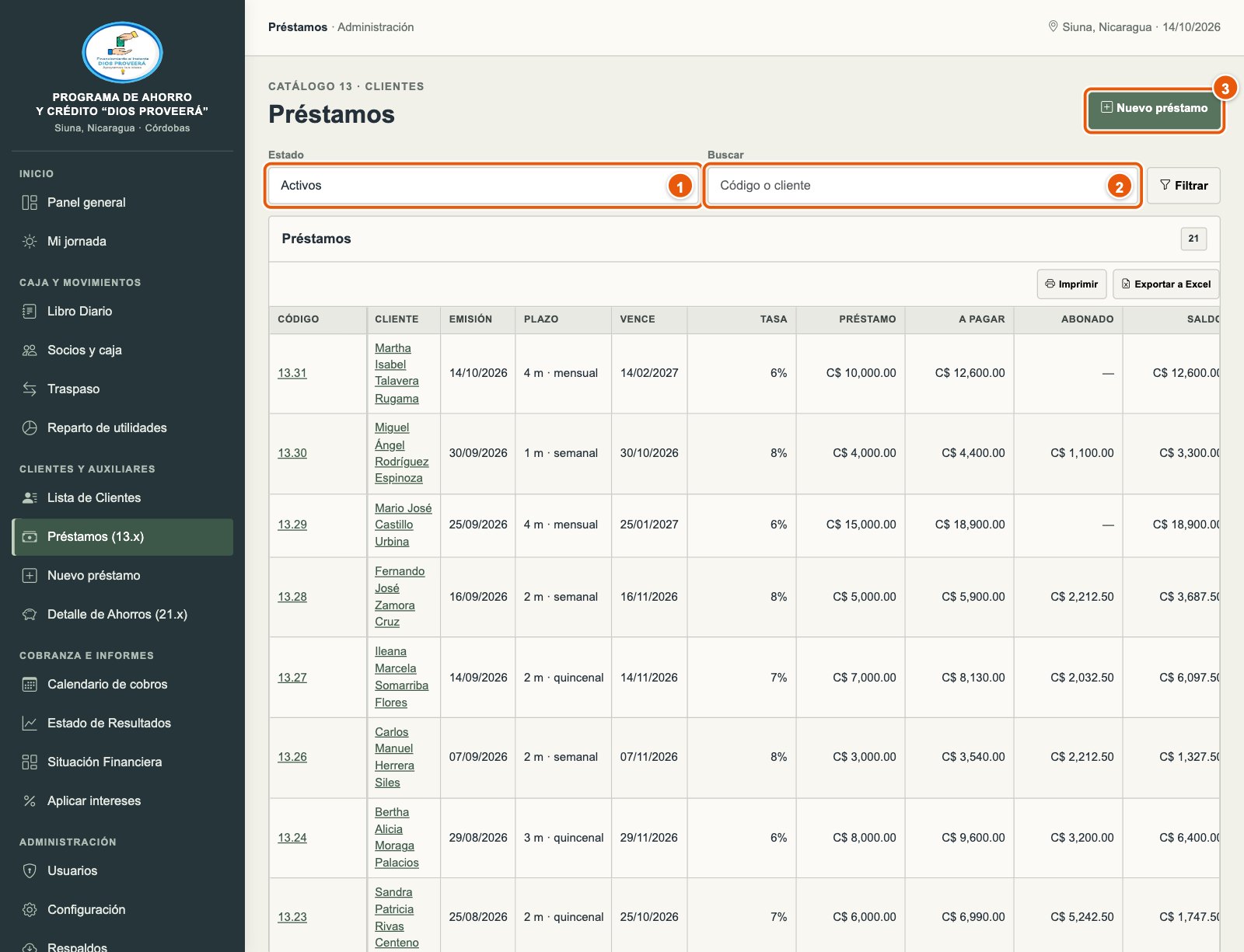Open loan code 13.30 link
The height and width of the screenshot is (952, 1244).
click(x=292, y=453)
